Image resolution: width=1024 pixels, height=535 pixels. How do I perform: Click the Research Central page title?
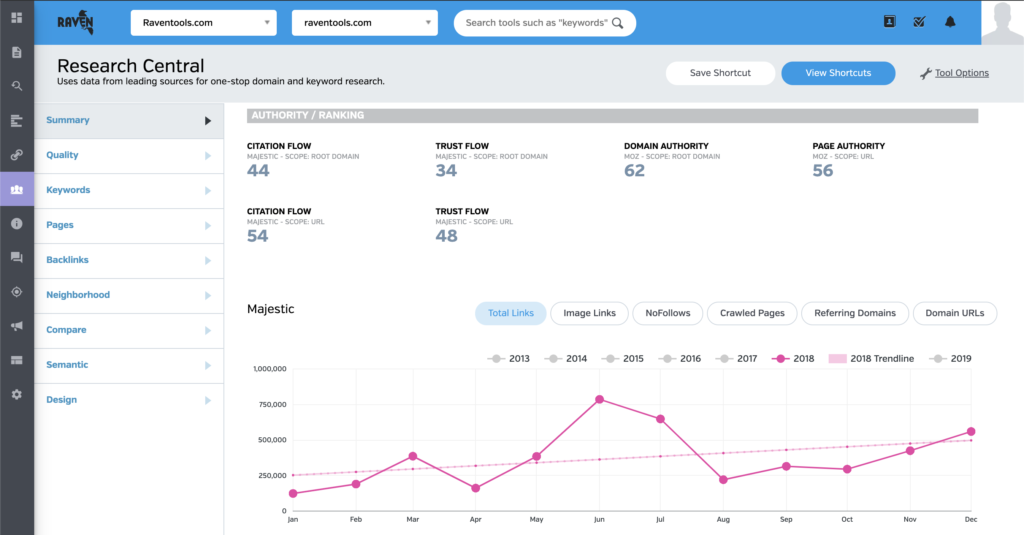[131, 66]
